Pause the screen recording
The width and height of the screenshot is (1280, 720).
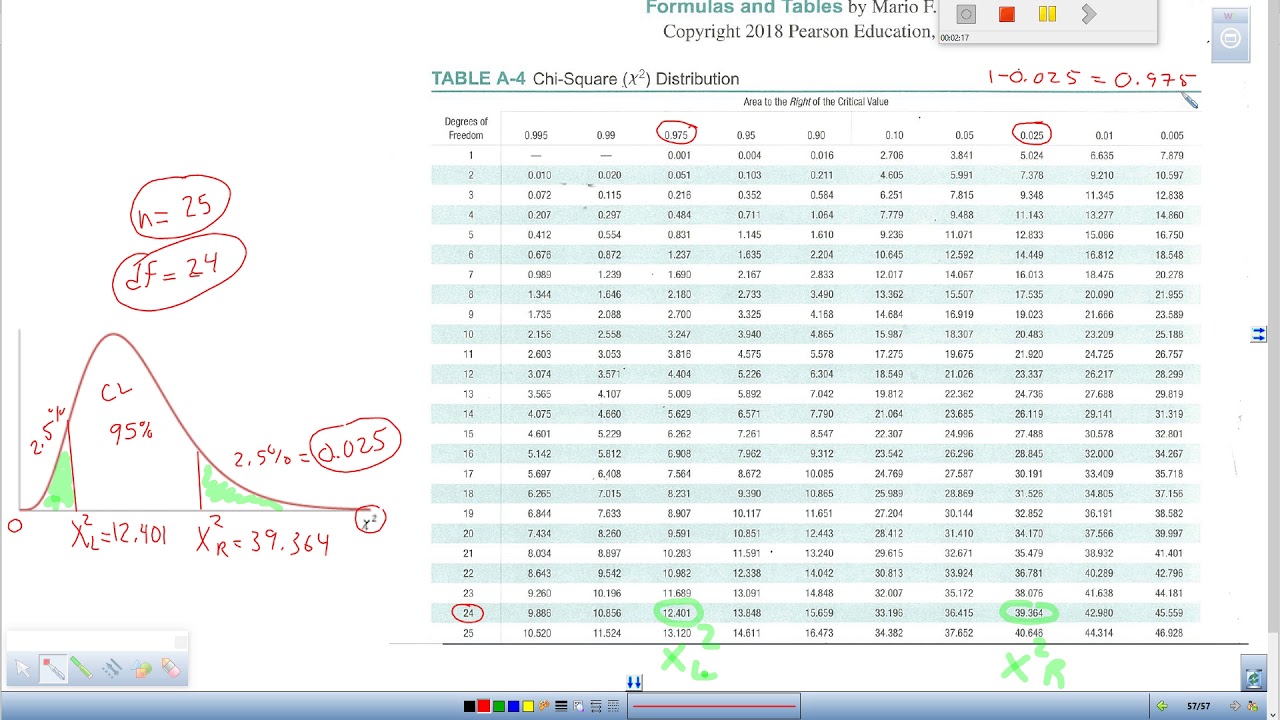1047,14
